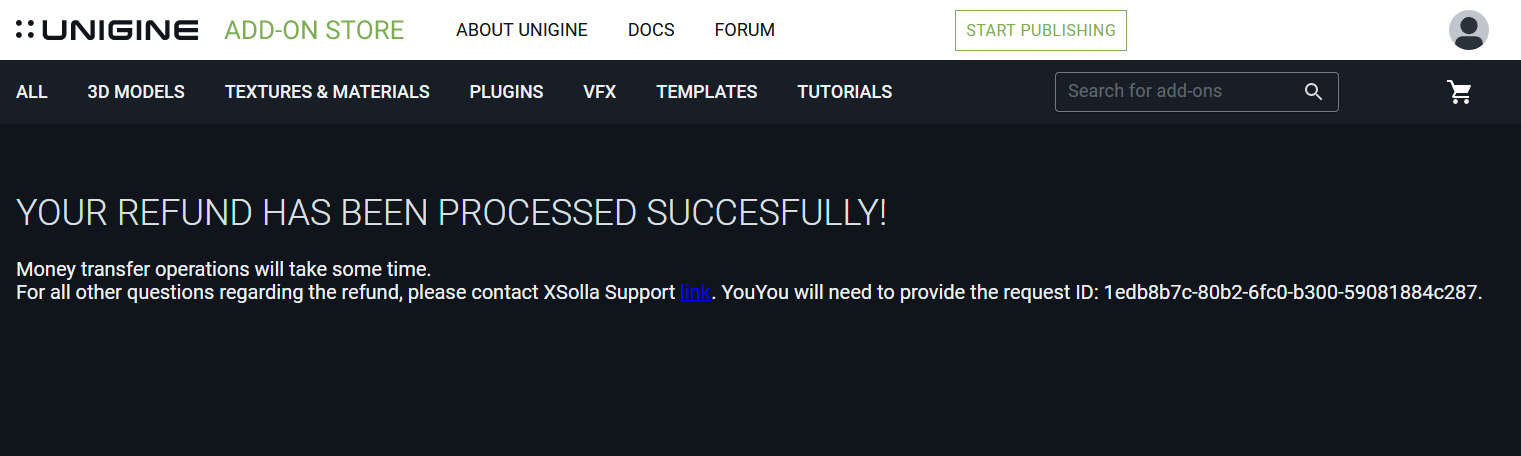Switch to TEXTURES & MATERIALS category
The height and width of the screenshot is (456, 1521).
(x=327, y=92)
